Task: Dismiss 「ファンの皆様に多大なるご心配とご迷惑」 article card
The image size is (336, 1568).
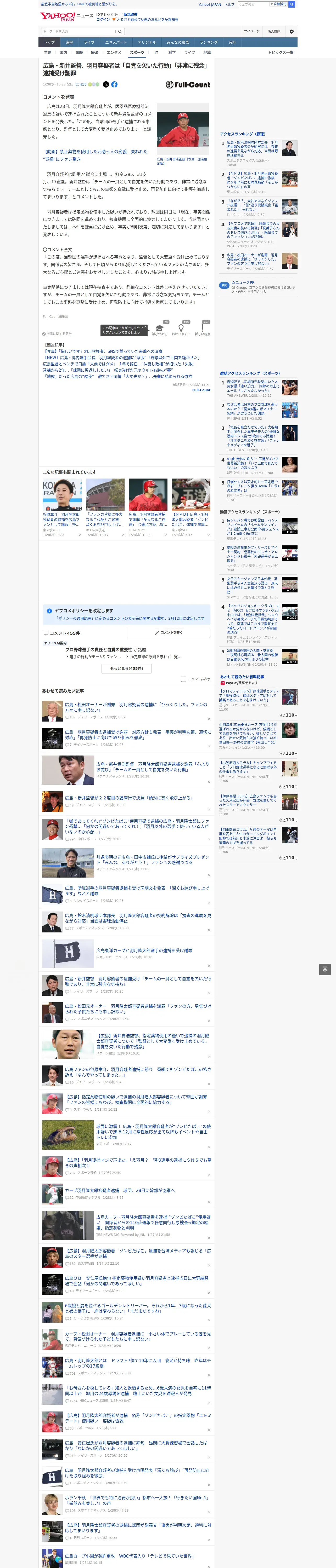Action: click(122, 535)
